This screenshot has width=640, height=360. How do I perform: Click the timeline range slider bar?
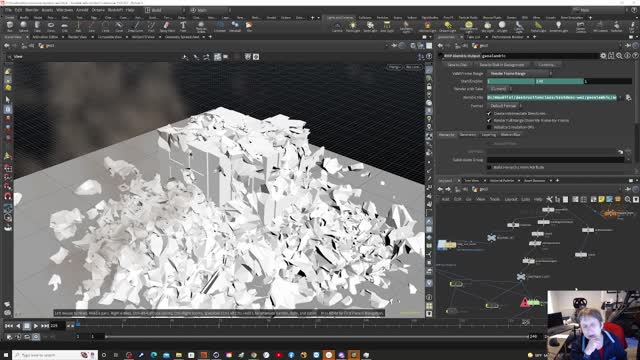point(317,337)
